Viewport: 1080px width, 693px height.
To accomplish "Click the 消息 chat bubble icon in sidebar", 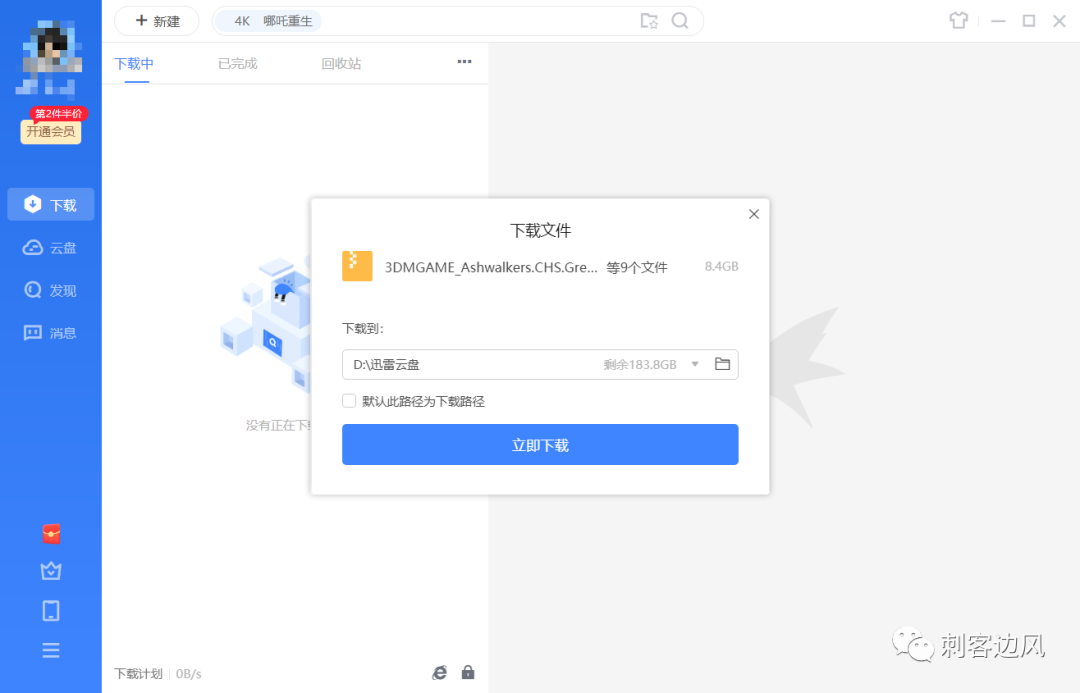I will click(x=32, y=333).
